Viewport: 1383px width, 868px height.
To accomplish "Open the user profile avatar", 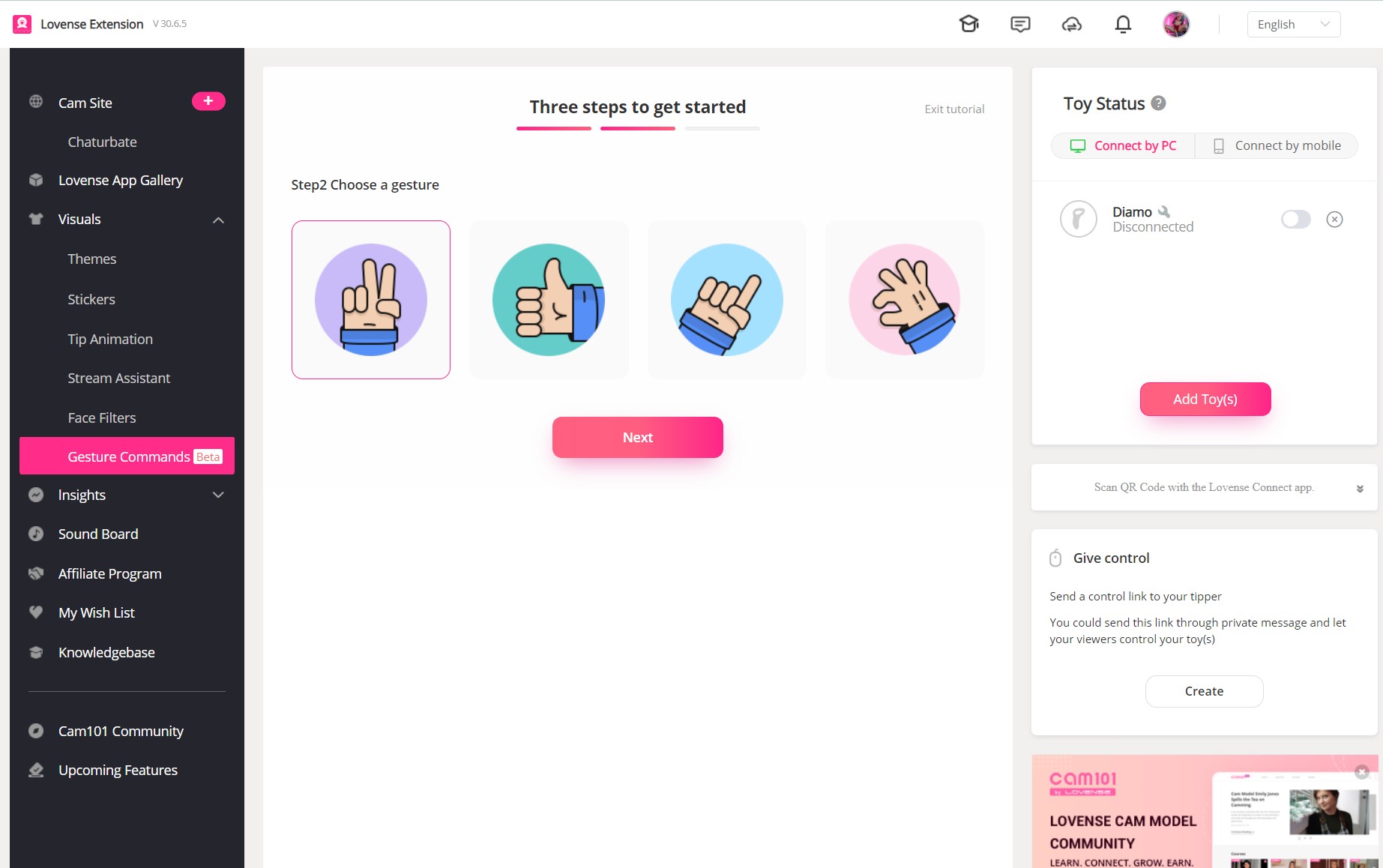I will (1175, 24).
